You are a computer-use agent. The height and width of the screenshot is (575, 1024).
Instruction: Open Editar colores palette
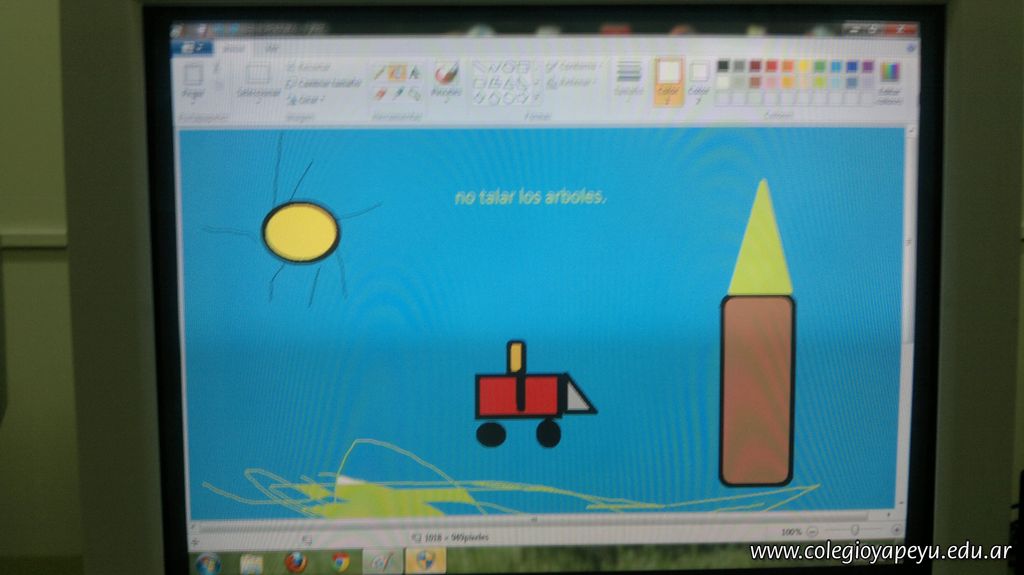[888, 80]
